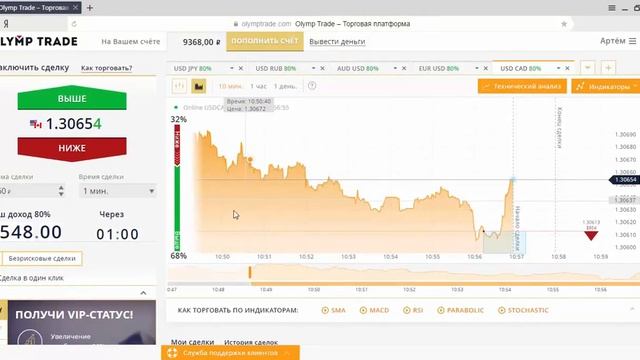
Task: Open a new browser tab
Action: [90, 7]
